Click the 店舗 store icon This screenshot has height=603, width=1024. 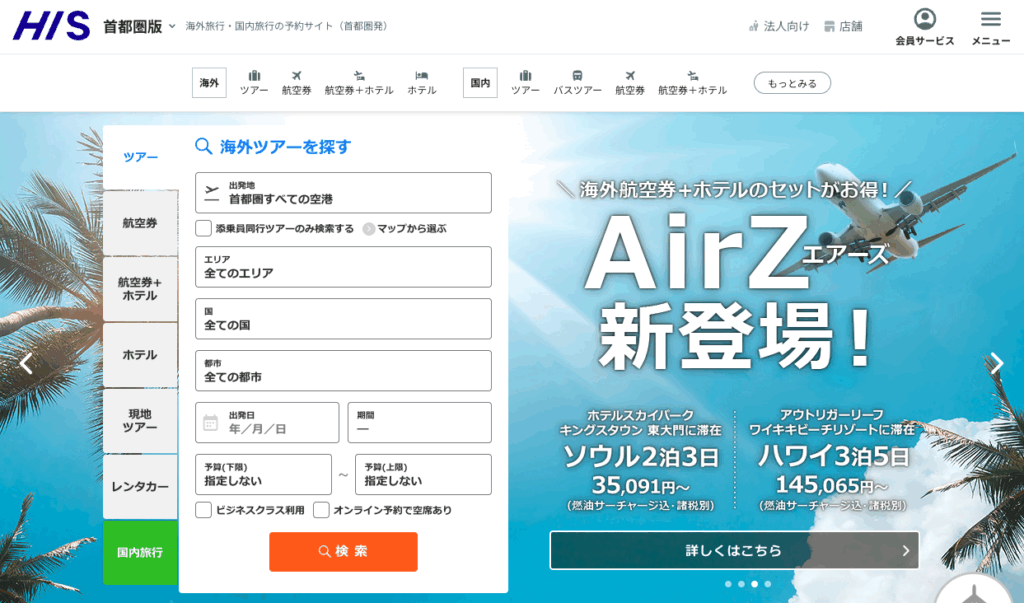[830, 26]
